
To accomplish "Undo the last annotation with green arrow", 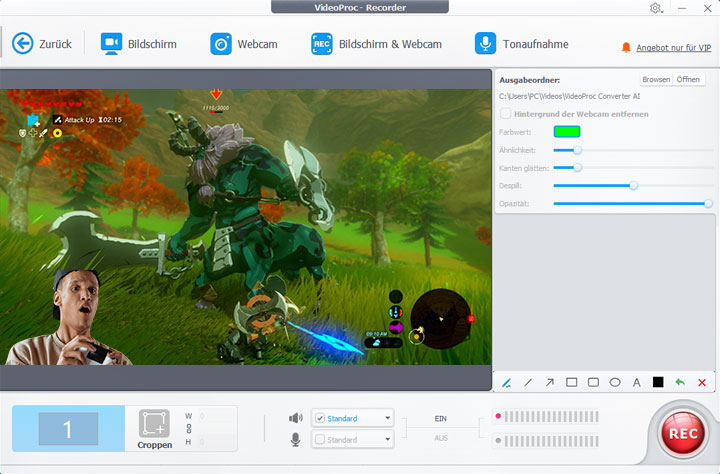I will point(680,382).
